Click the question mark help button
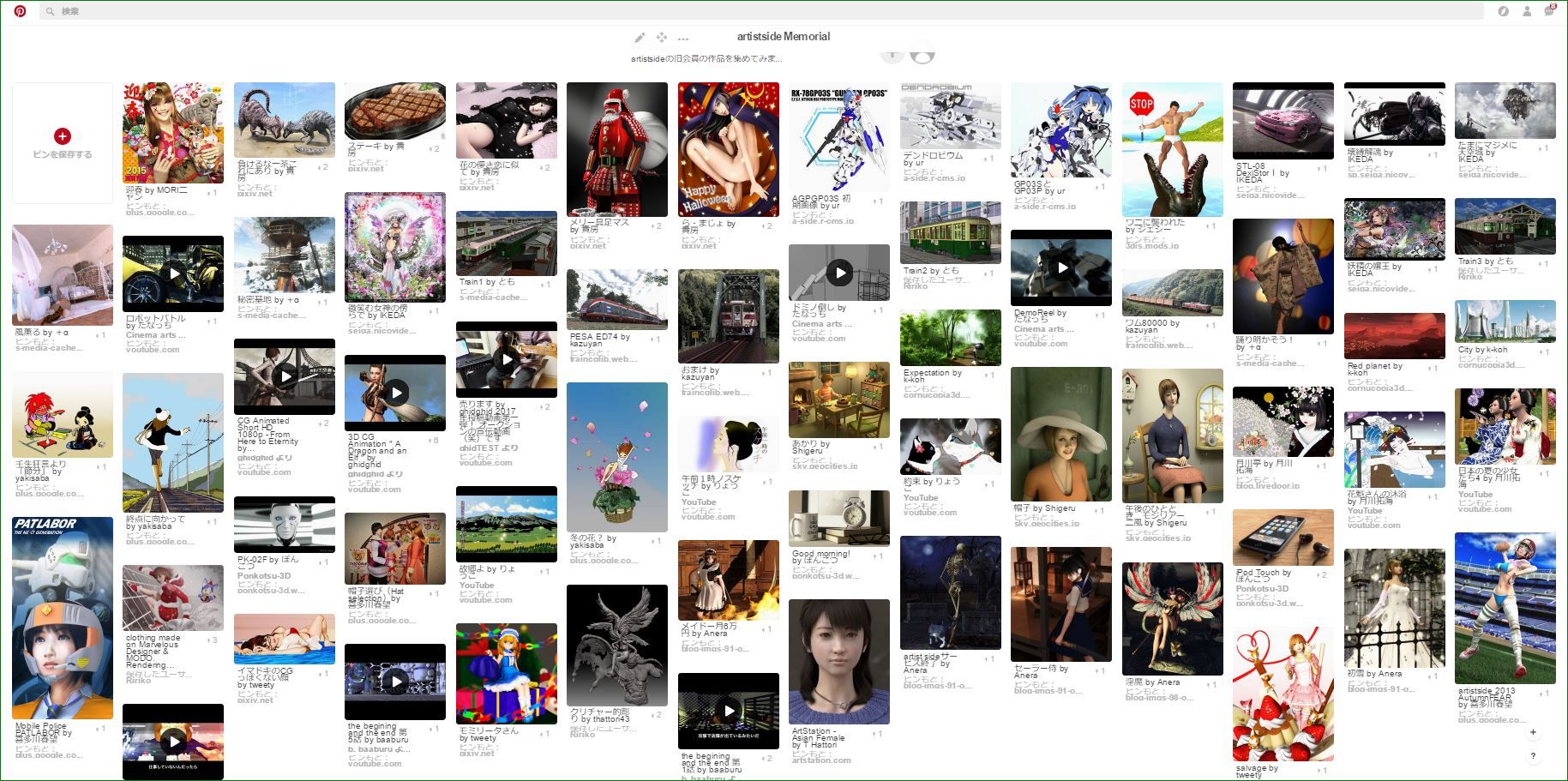This screenshot has width=1568, height=781. click(x=1534, y=756)
